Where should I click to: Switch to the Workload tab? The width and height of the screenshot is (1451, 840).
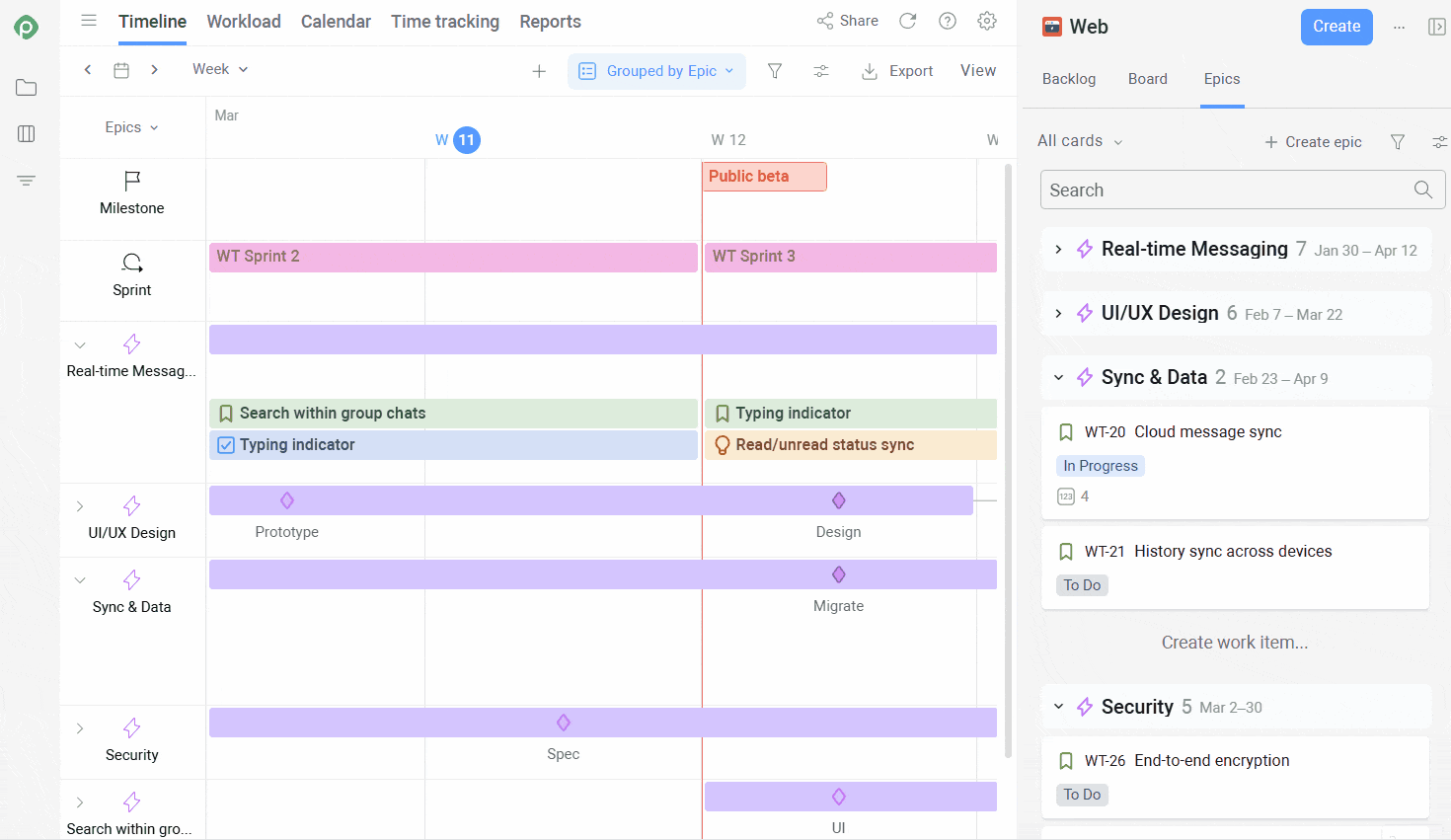(244, 22)
